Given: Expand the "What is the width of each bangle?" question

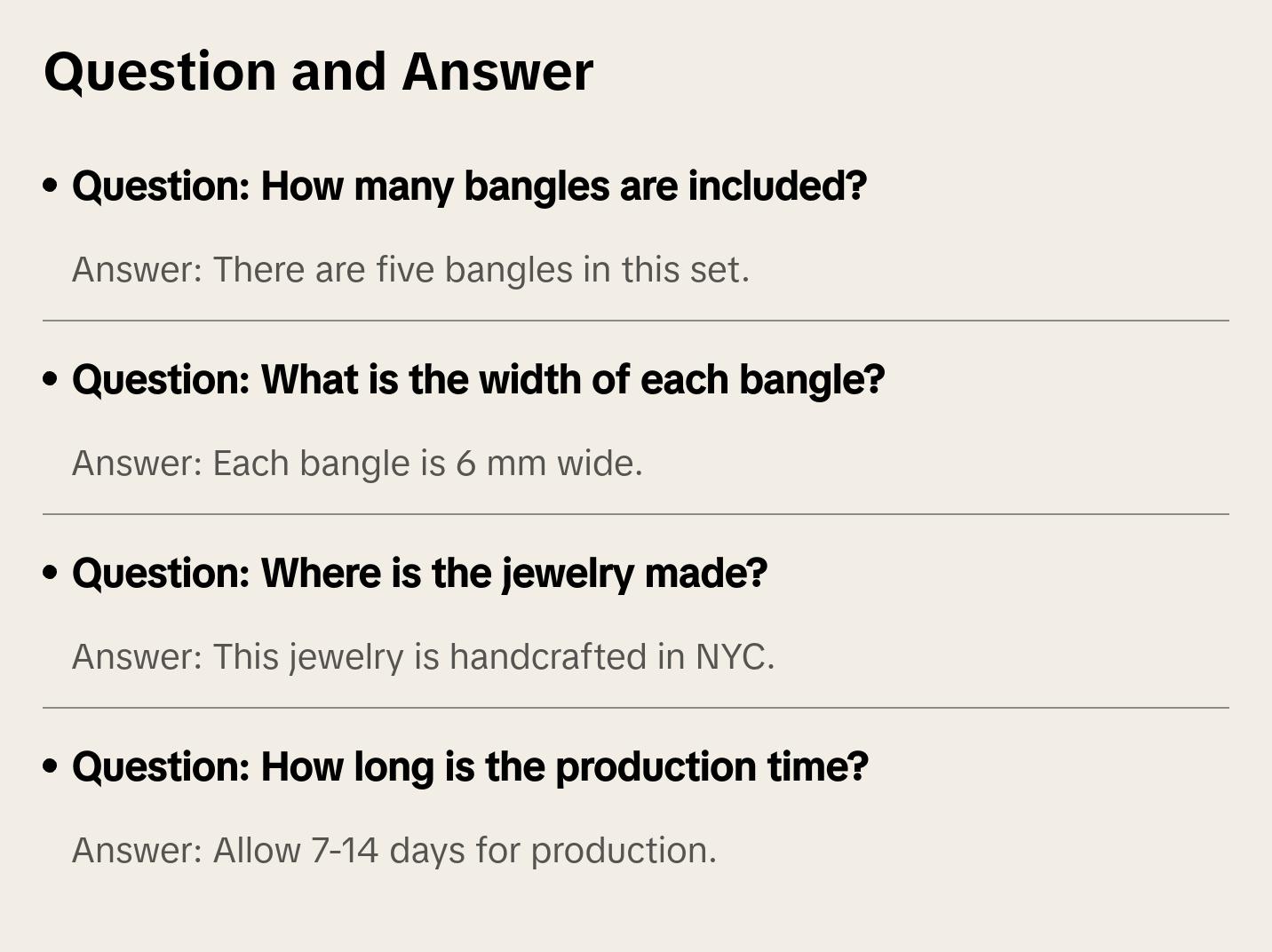Looking at the screenshot, I should tap(478, 380).
